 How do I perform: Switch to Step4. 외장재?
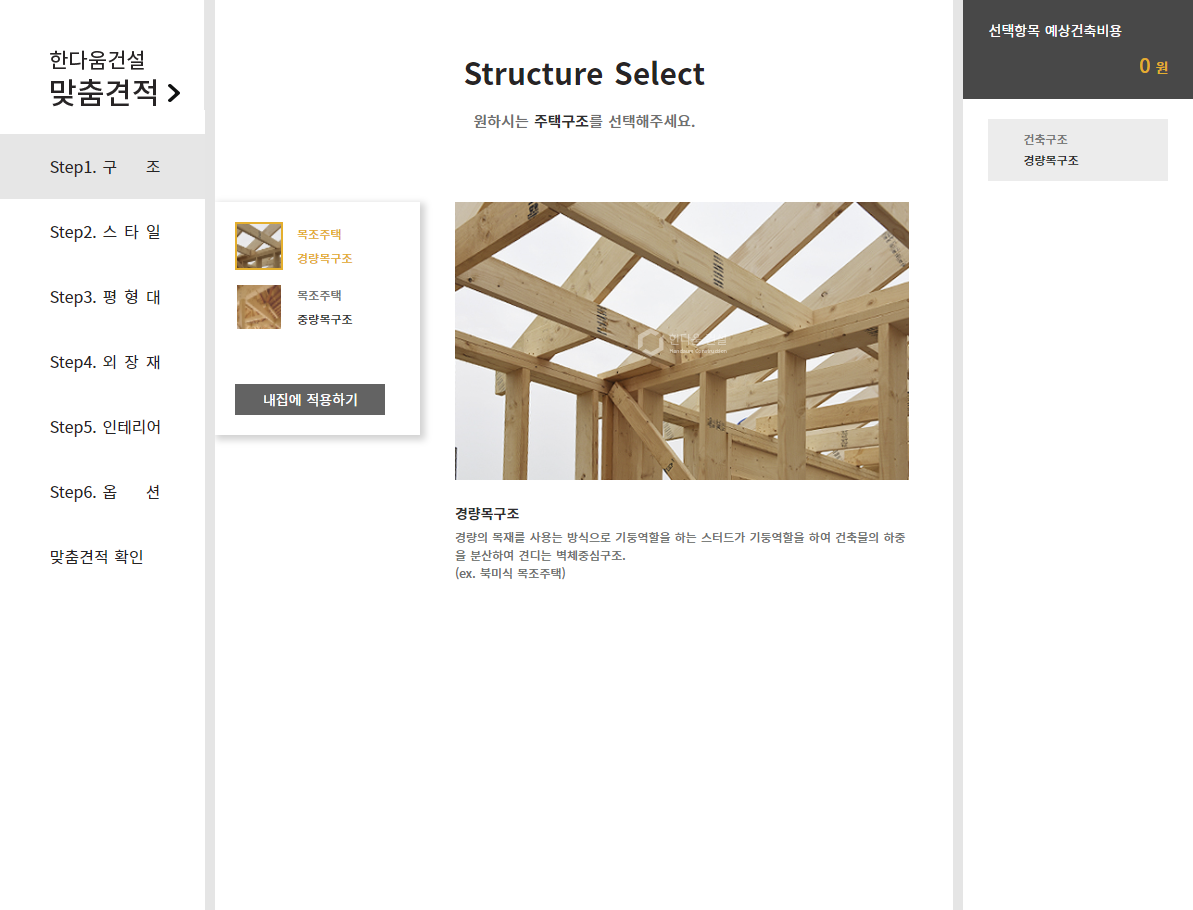point(104,362)
